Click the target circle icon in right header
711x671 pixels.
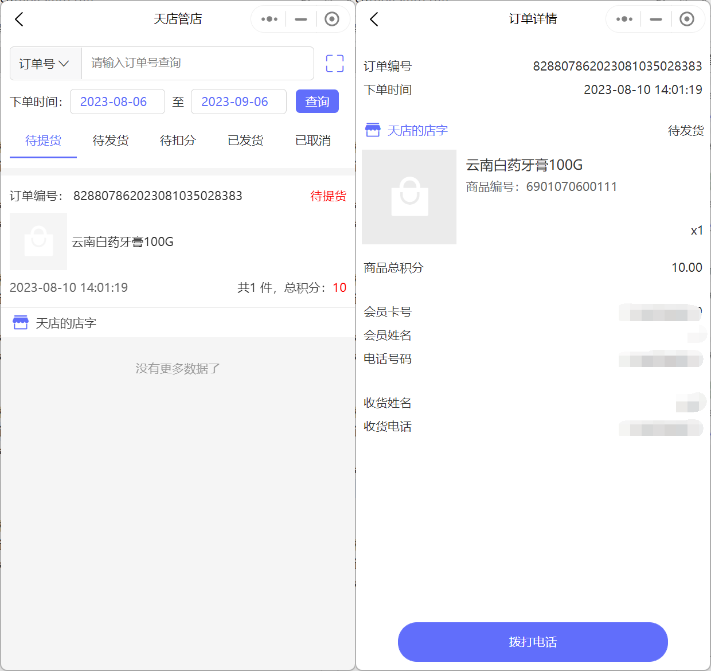(x=686, y=19)
